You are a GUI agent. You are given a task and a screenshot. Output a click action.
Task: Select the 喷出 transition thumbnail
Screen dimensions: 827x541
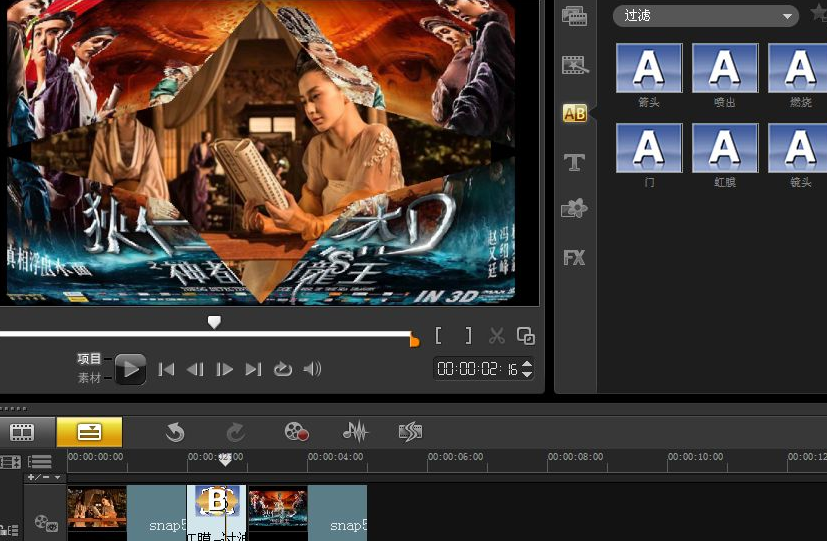725,68
